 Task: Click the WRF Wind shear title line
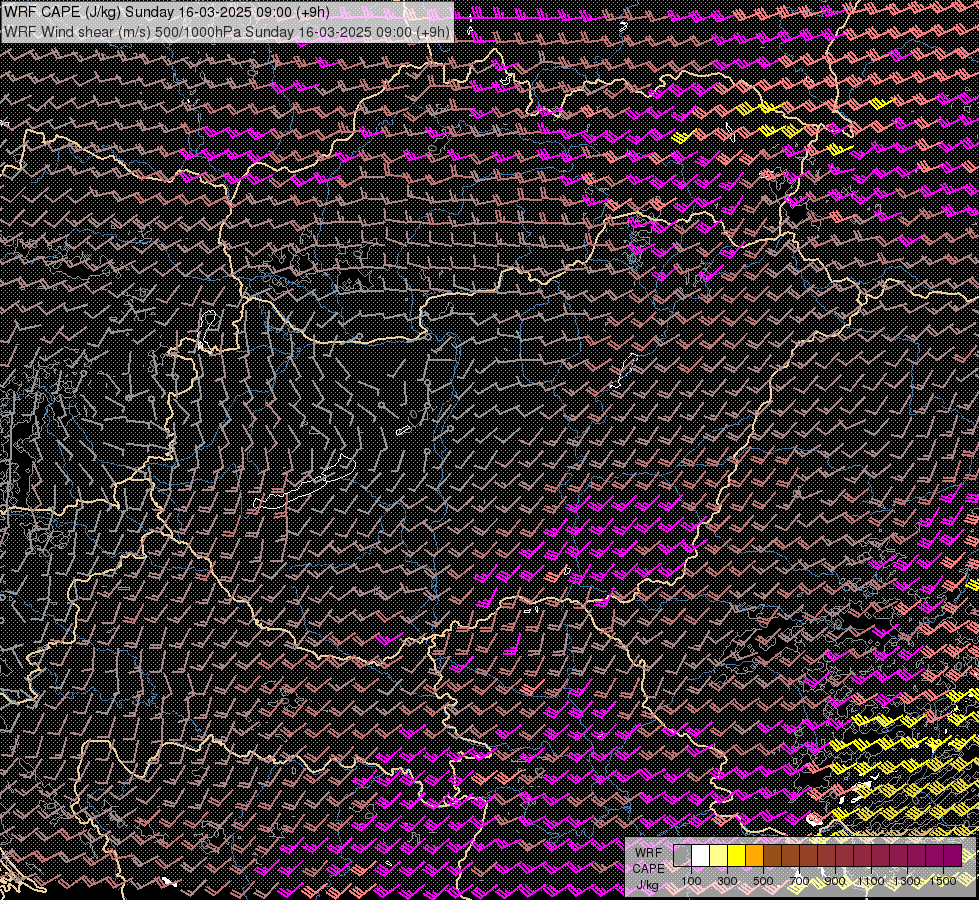pyautogui.click(x=227, y=32)
